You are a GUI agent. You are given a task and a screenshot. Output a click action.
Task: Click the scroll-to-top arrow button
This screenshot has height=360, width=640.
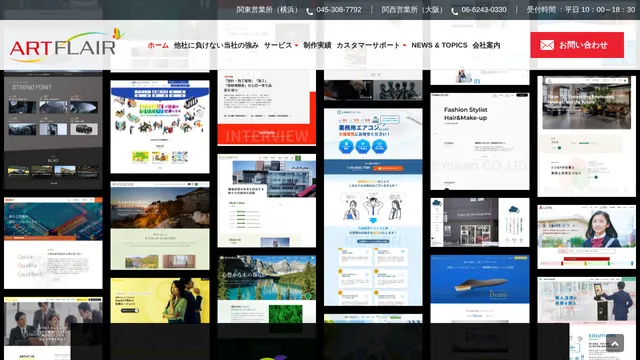coord(615,343)
